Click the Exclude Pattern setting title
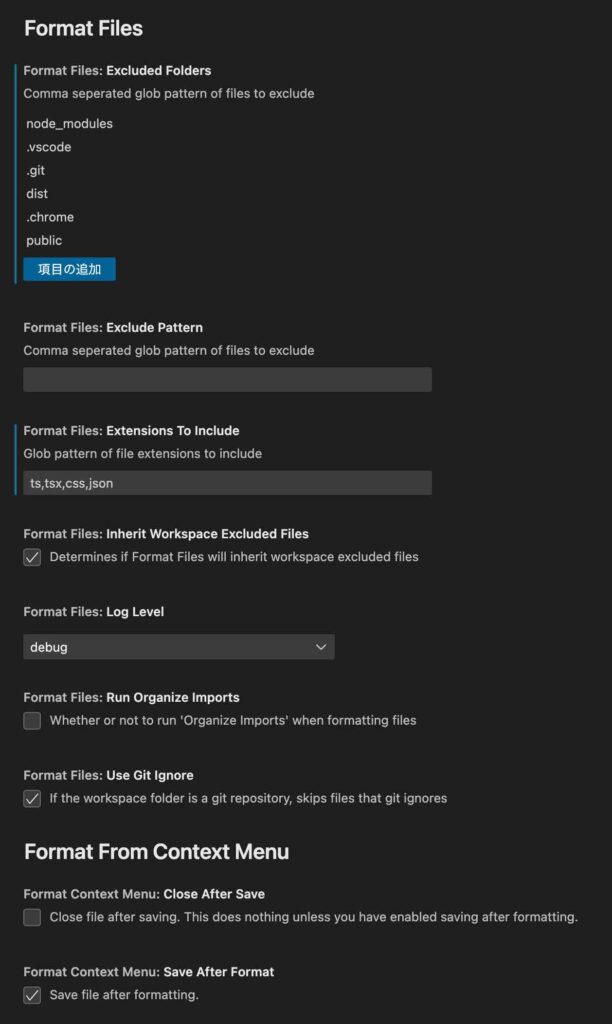 tap(113, 328)
